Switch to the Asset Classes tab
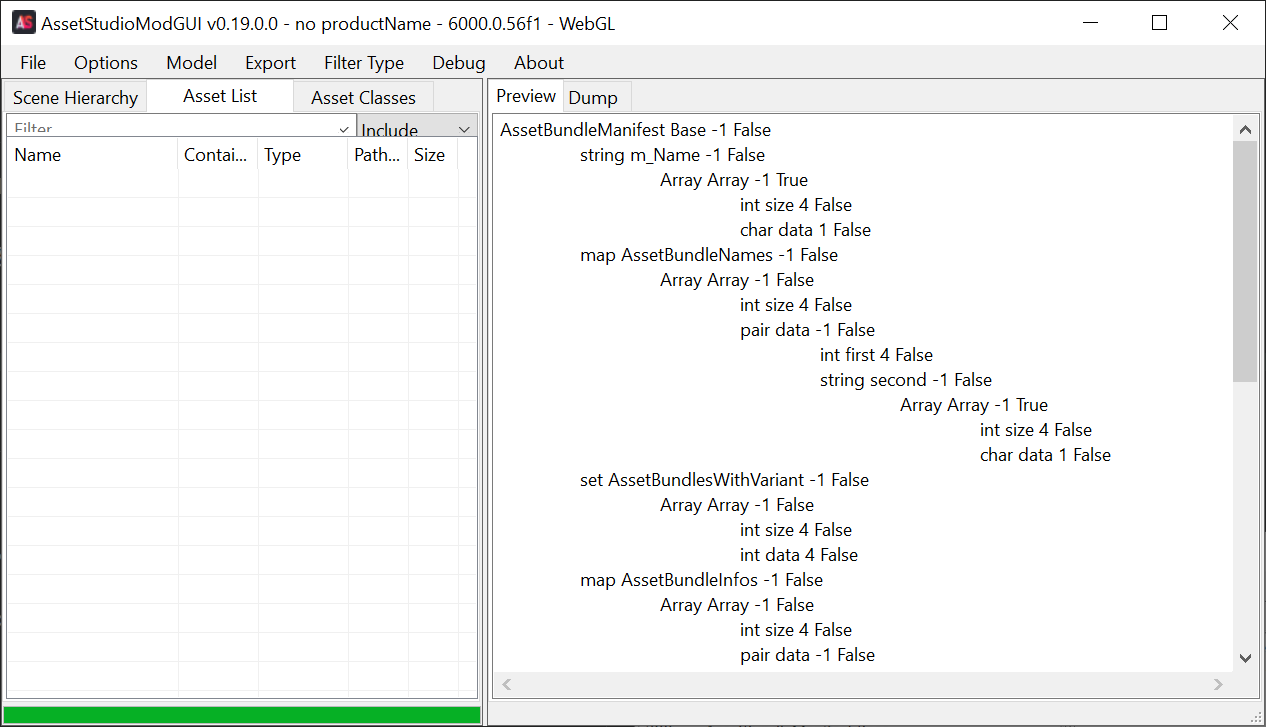 tap(363, 98)
